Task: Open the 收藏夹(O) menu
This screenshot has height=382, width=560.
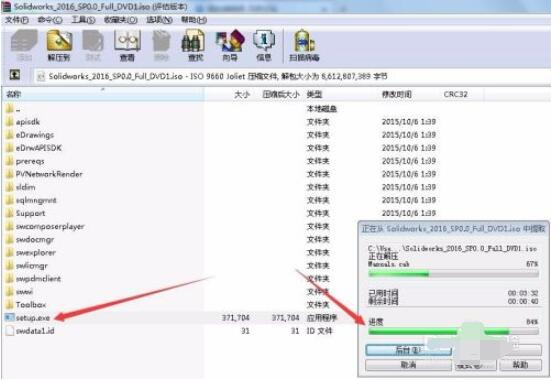Action: pyautogui.click(x=120, y=20)
